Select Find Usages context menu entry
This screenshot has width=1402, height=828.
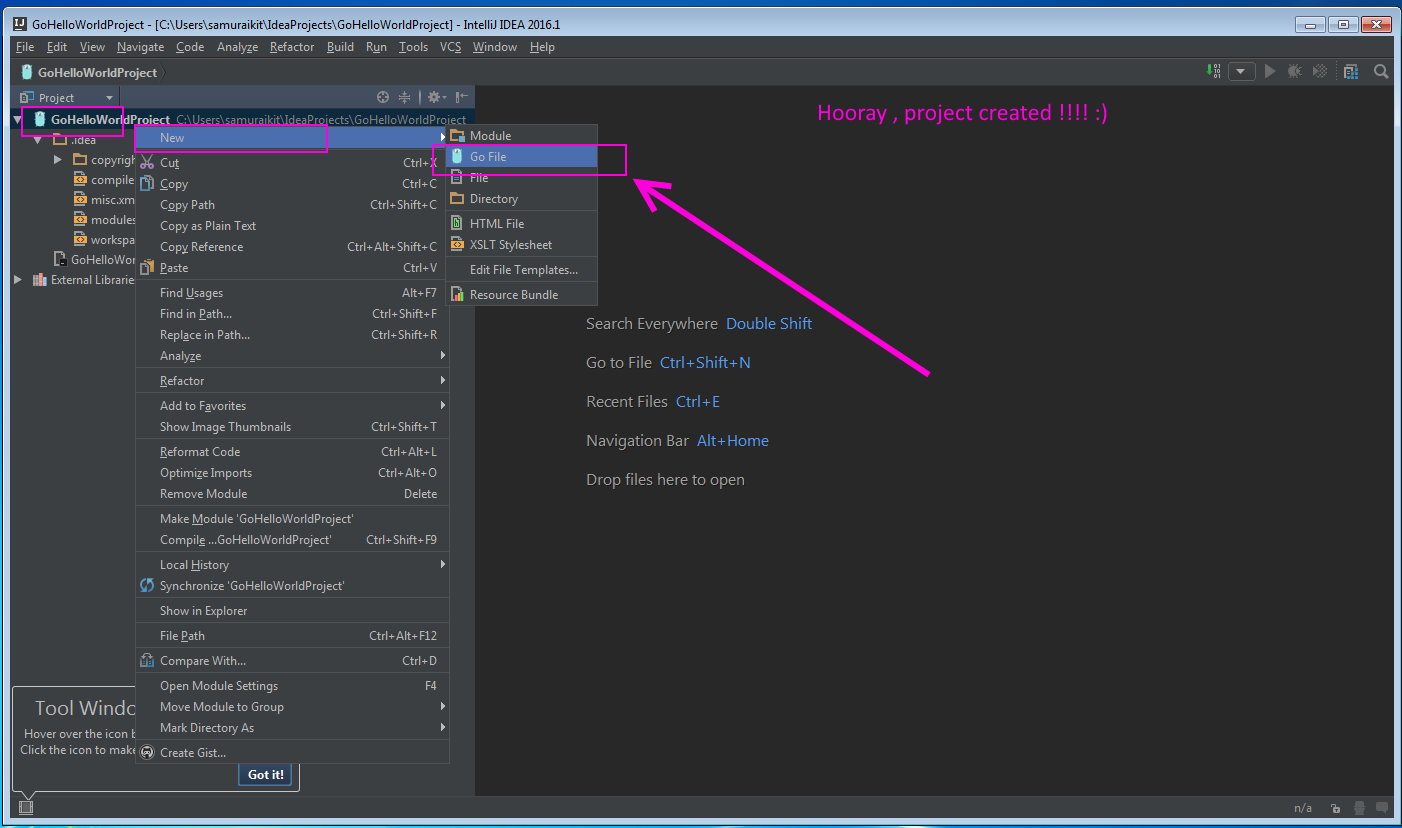[292, 293]
